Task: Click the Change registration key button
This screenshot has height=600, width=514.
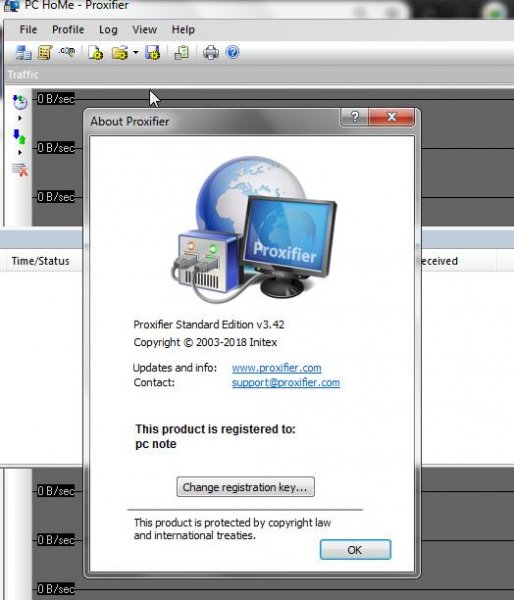Action: 245,487
